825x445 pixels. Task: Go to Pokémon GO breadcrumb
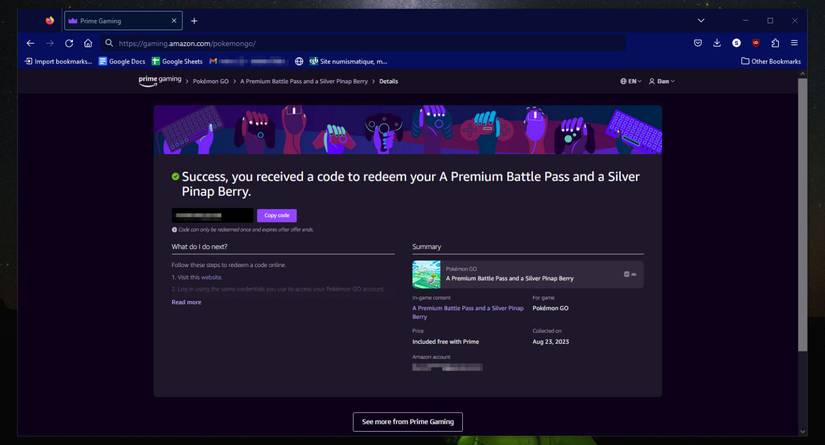[x=210, y=82]
